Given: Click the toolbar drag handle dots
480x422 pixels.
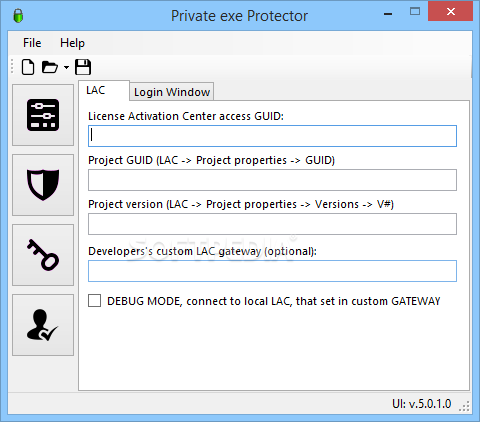Looking at the screenshot, I should click(12, 66).
